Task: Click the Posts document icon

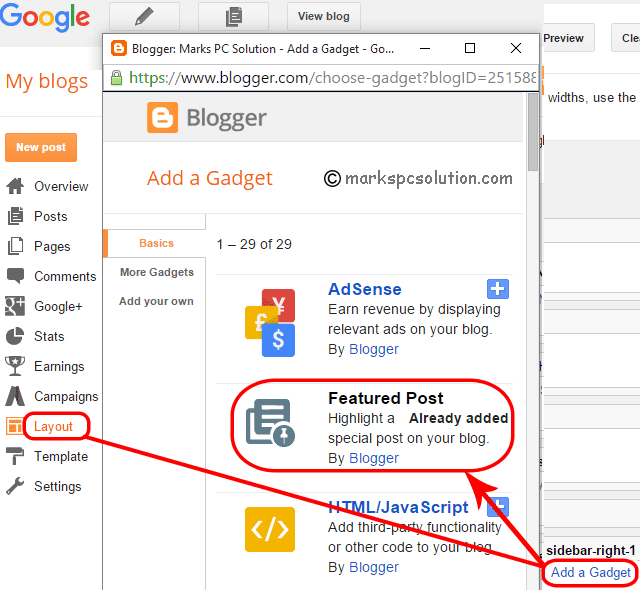Action: click(16, 216)
